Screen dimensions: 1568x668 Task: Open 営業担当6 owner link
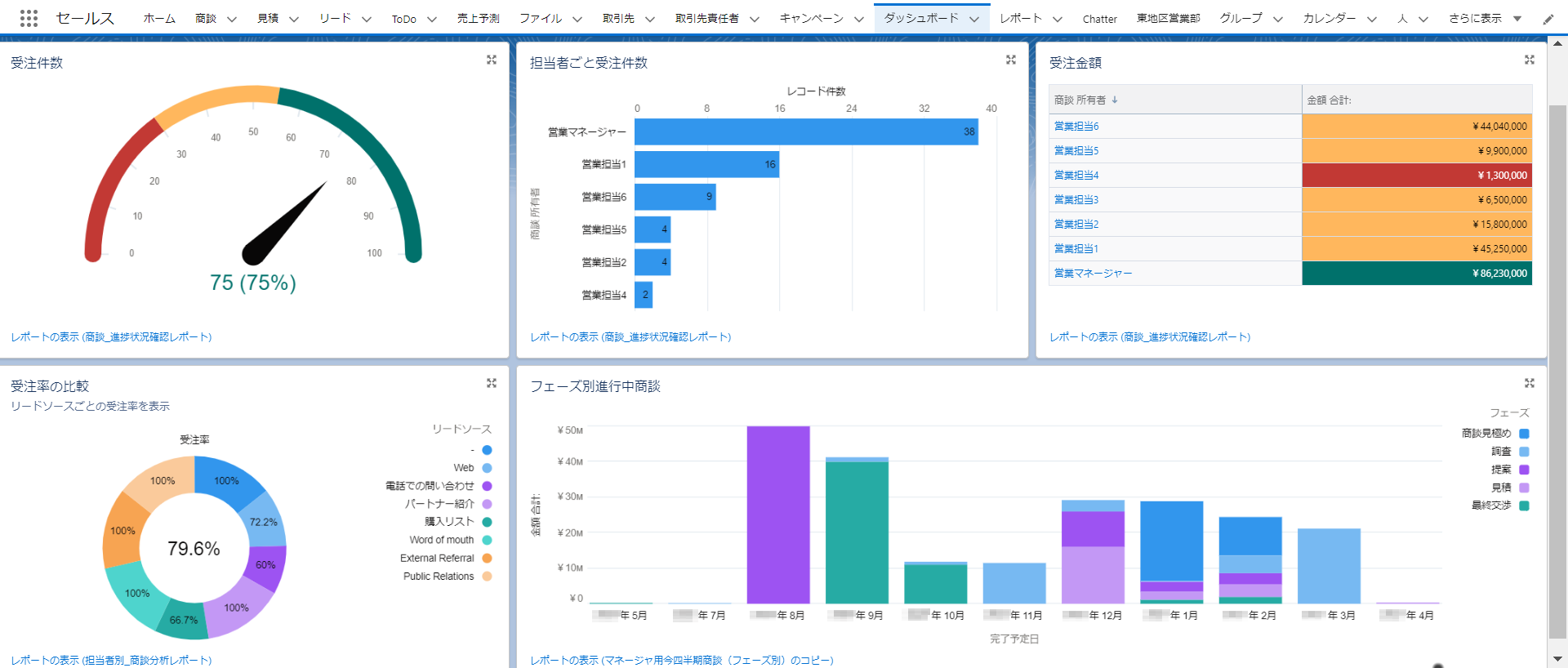click(1076, 126)
